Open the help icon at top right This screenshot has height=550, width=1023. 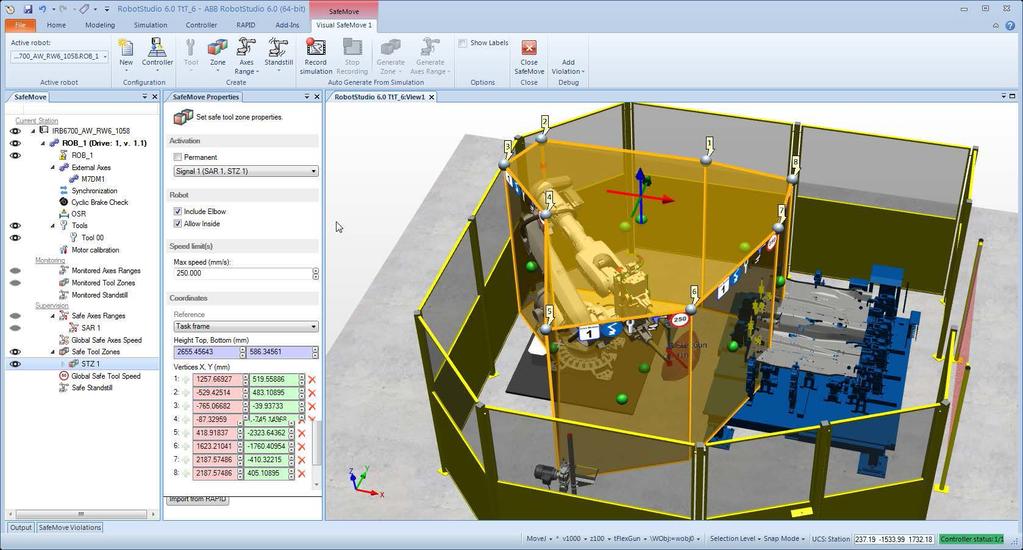click(1010, 25)
